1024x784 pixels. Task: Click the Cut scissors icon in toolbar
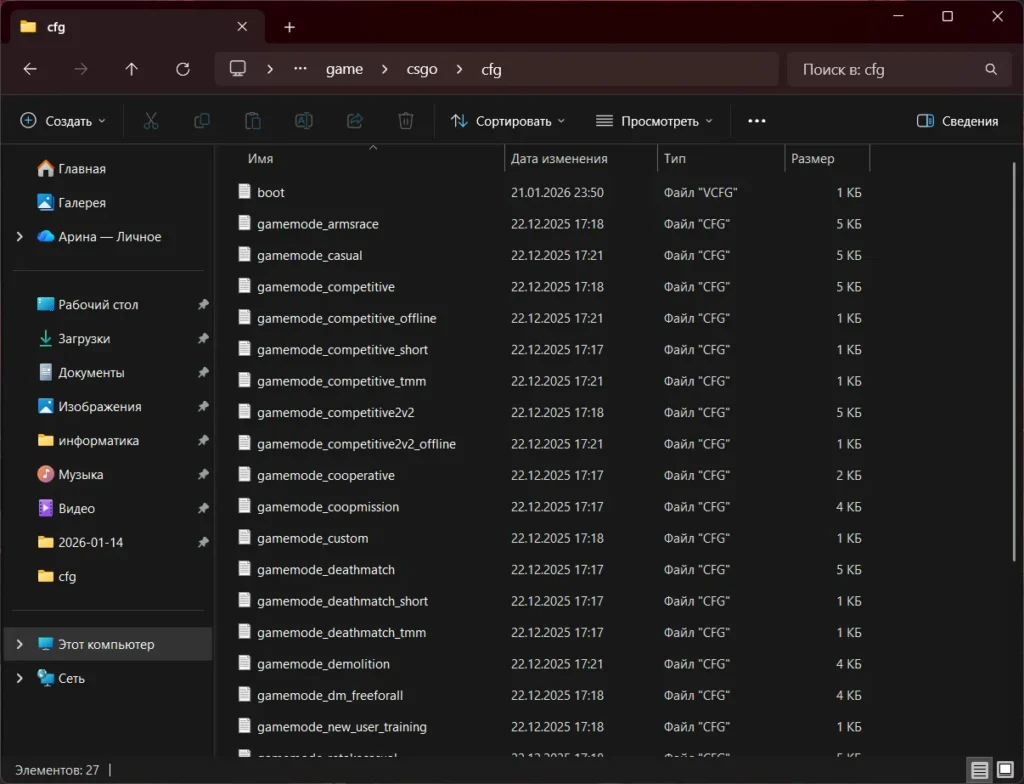151,121
